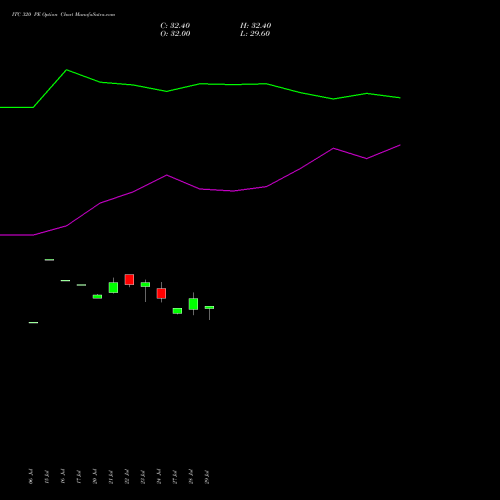Click the low value L: 29.60
Viewport: 500px width, 500px height.
[x=255, y=34]
